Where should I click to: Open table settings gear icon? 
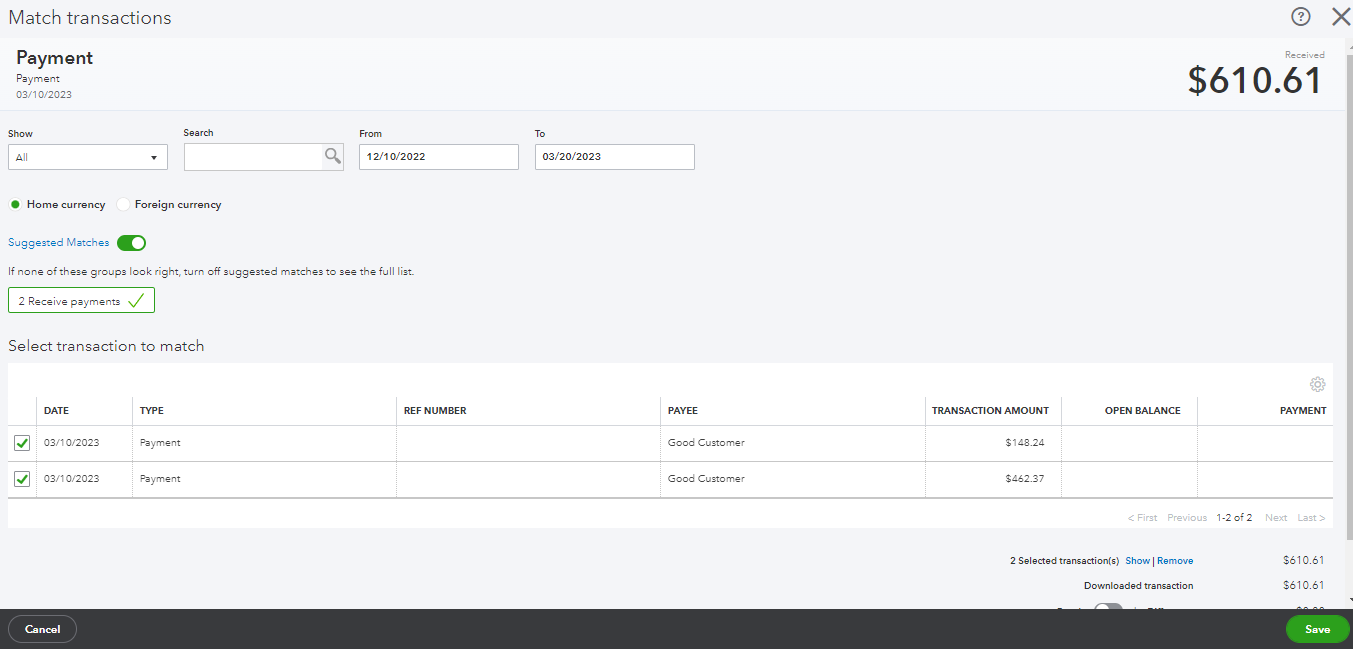[x=1317, y=384]
